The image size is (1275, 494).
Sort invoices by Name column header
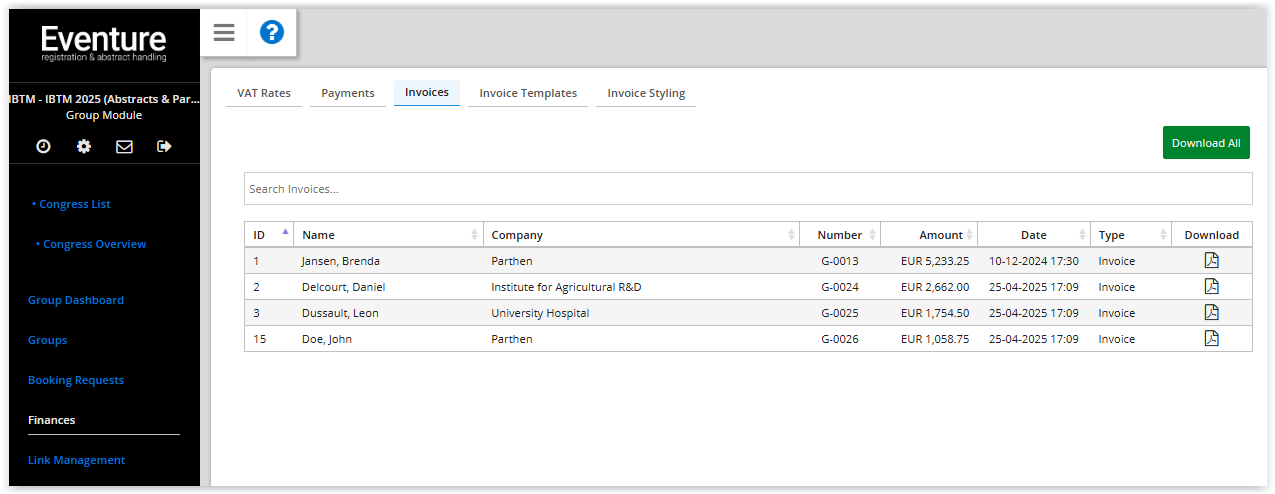coord(389,235)
